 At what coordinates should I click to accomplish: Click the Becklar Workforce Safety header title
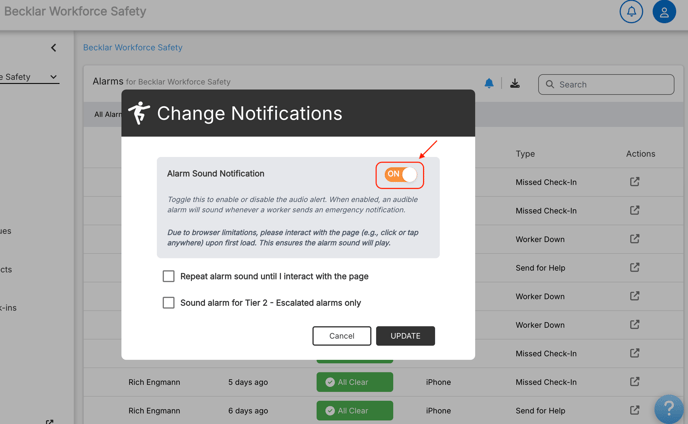tap(75, 11)
